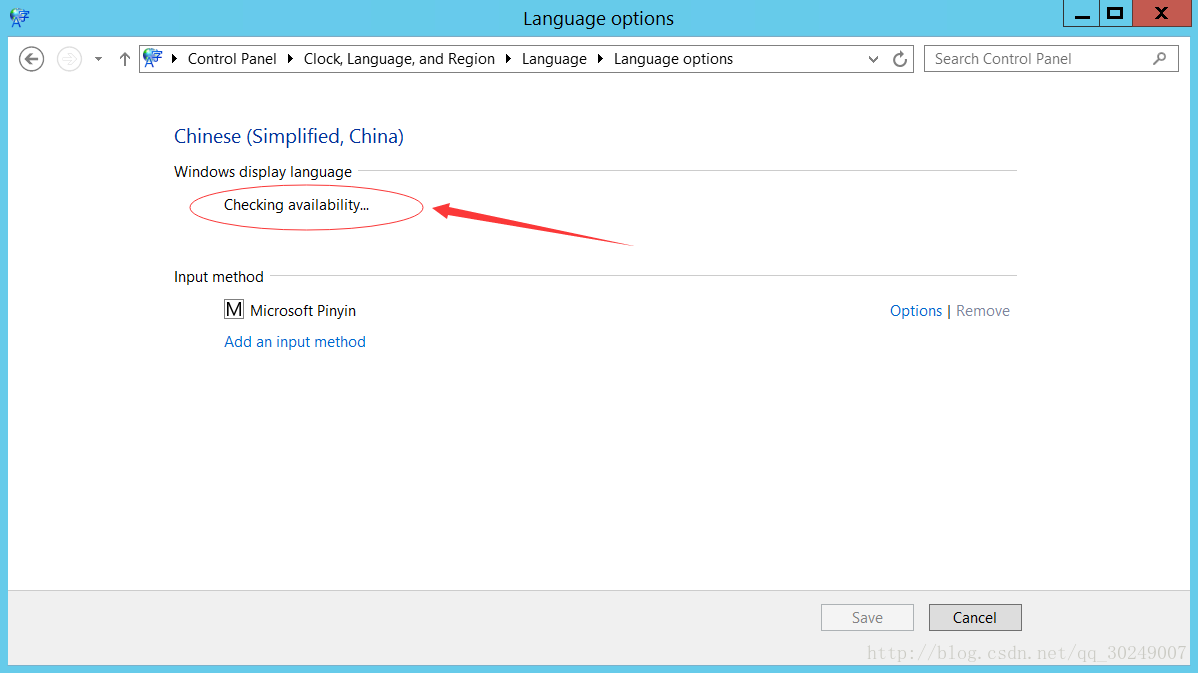Go back with the Back arrow button
The image size is (1198, 673).
[32, 59]
